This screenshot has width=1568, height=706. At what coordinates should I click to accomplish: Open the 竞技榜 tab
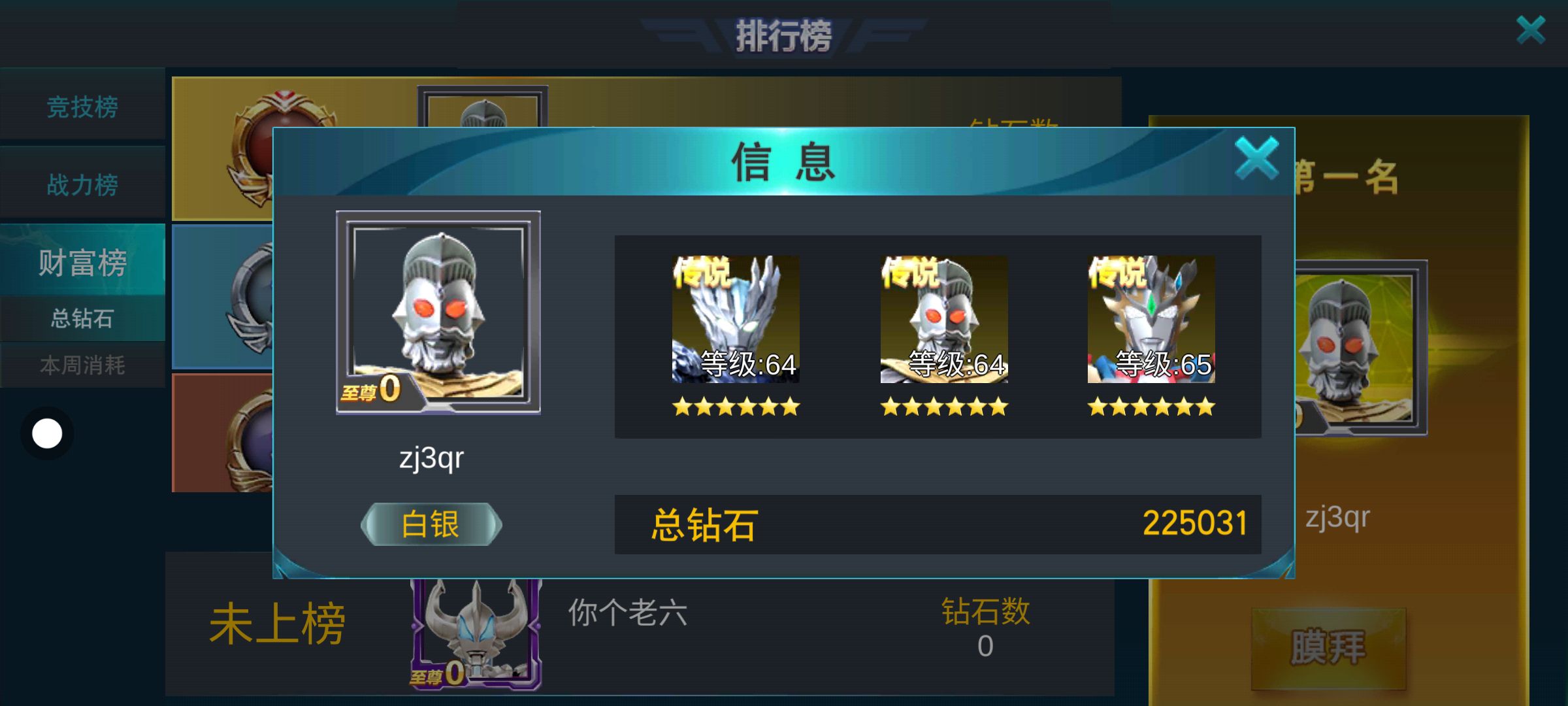tap(82, 107)
